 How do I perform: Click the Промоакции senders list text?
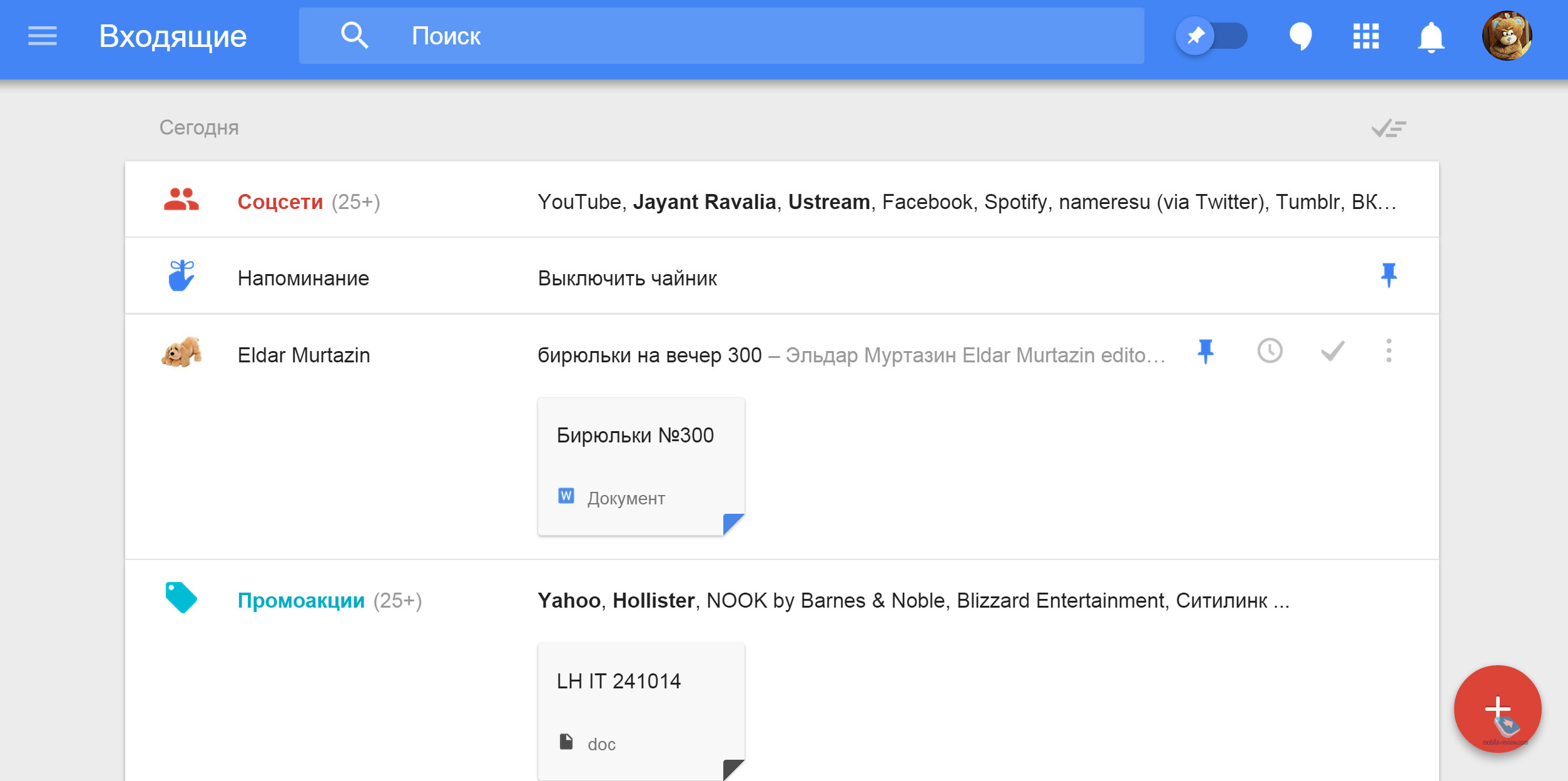tap(914, 601)
